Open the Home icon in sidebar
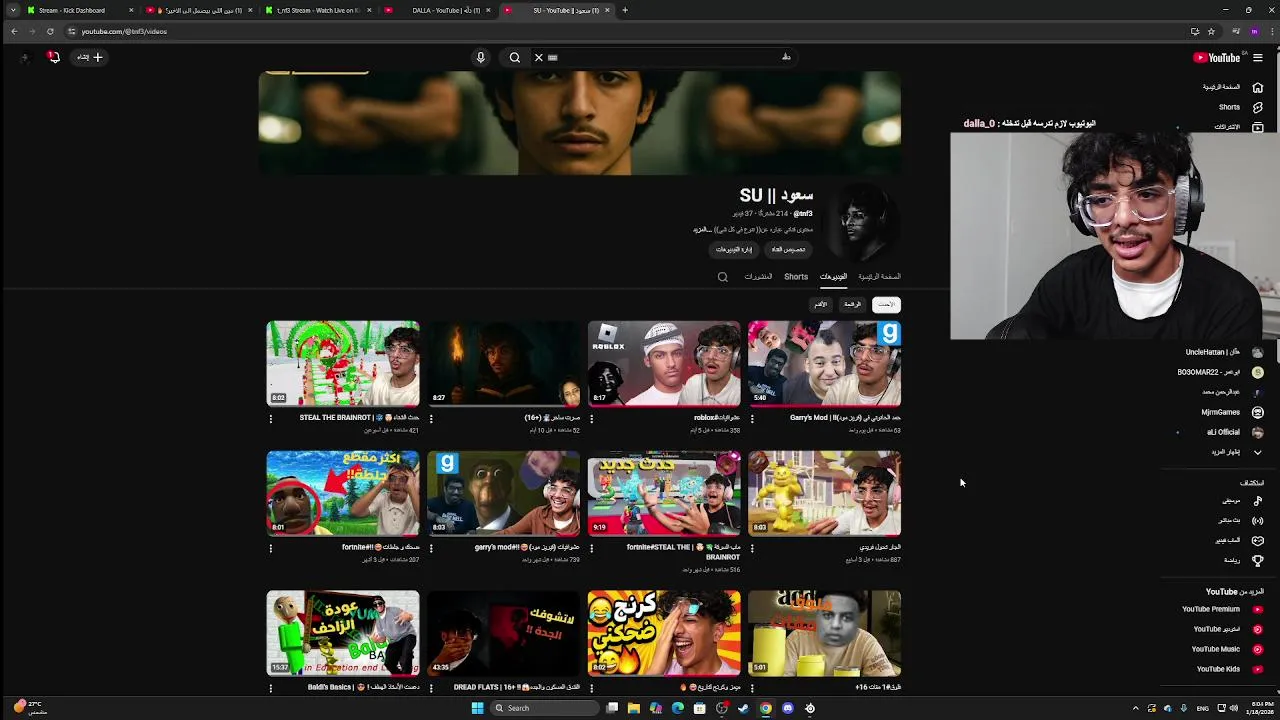This screenshot has height=720, width=1280. [1257, 87]
